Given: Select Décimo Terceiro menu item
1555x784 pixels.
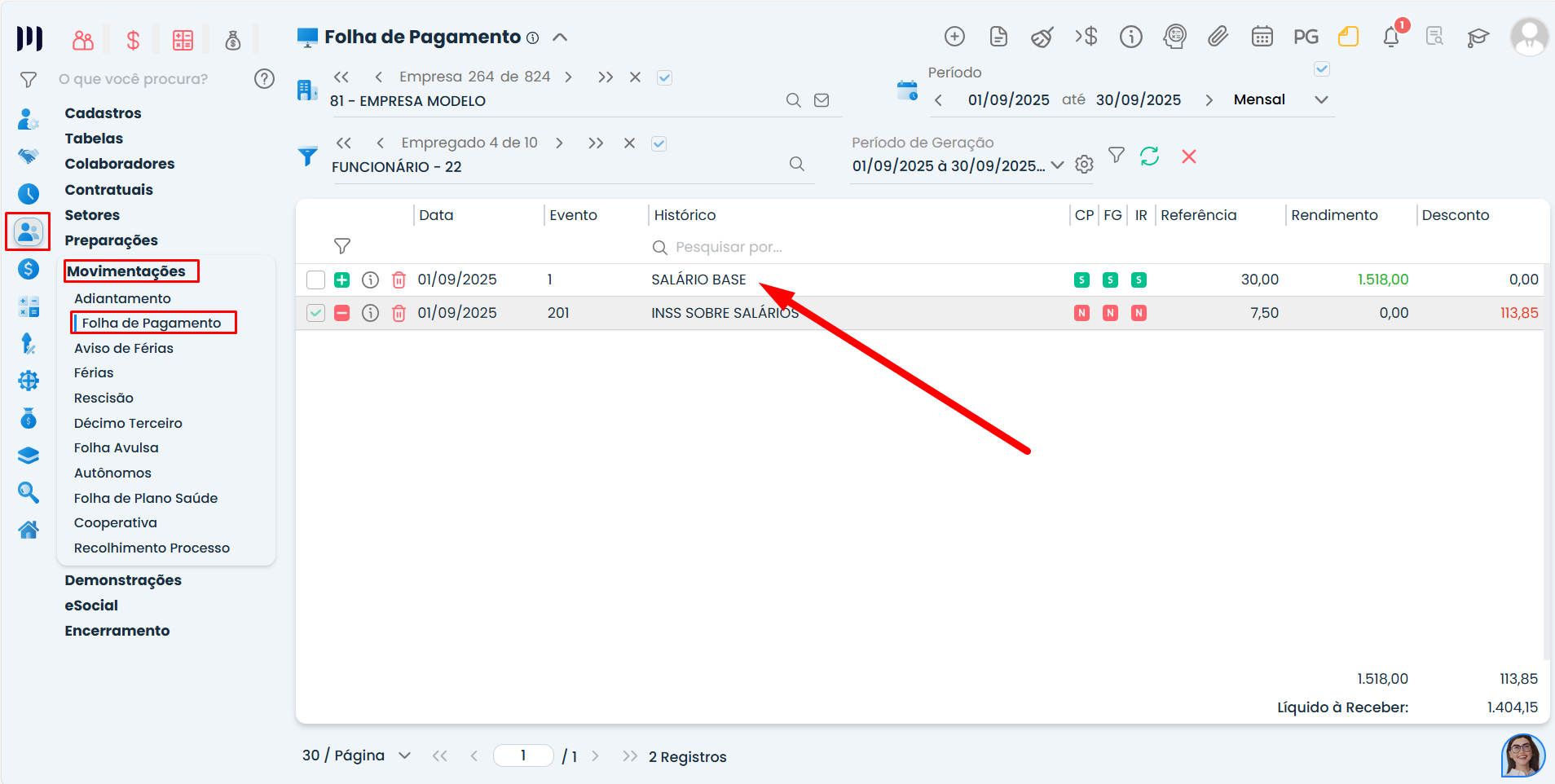Looking at the screenshot, I should 128,423.
